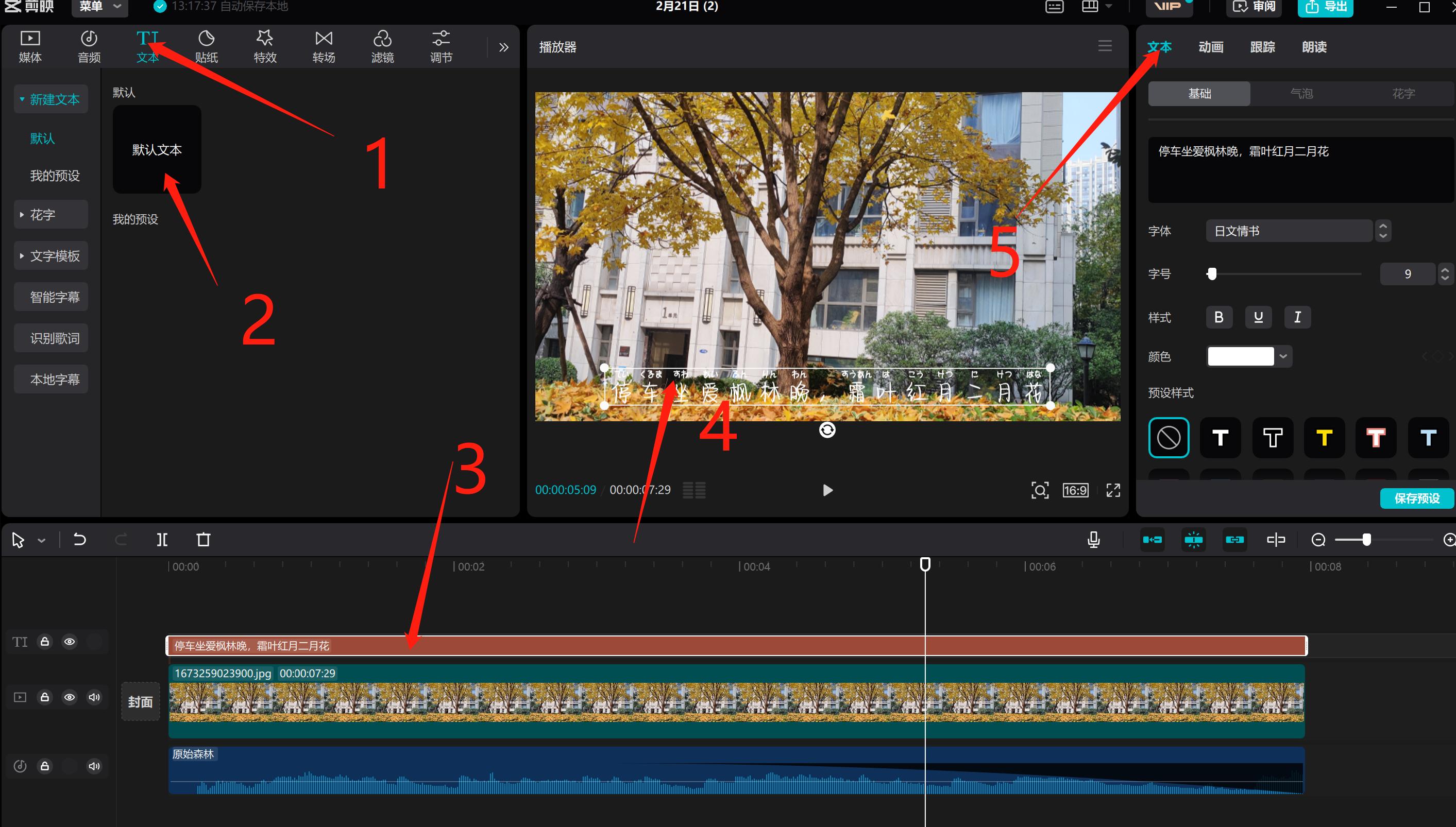Open the text color dropdown arrow
The image size is (1456, 827).
(1283, 357)
